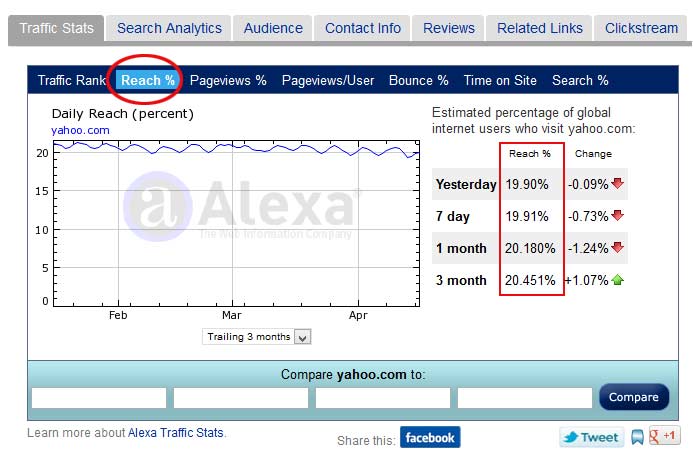This screenshot has width=693, height=457.
Task: Click the Change column header
Action: pos(593,154)
